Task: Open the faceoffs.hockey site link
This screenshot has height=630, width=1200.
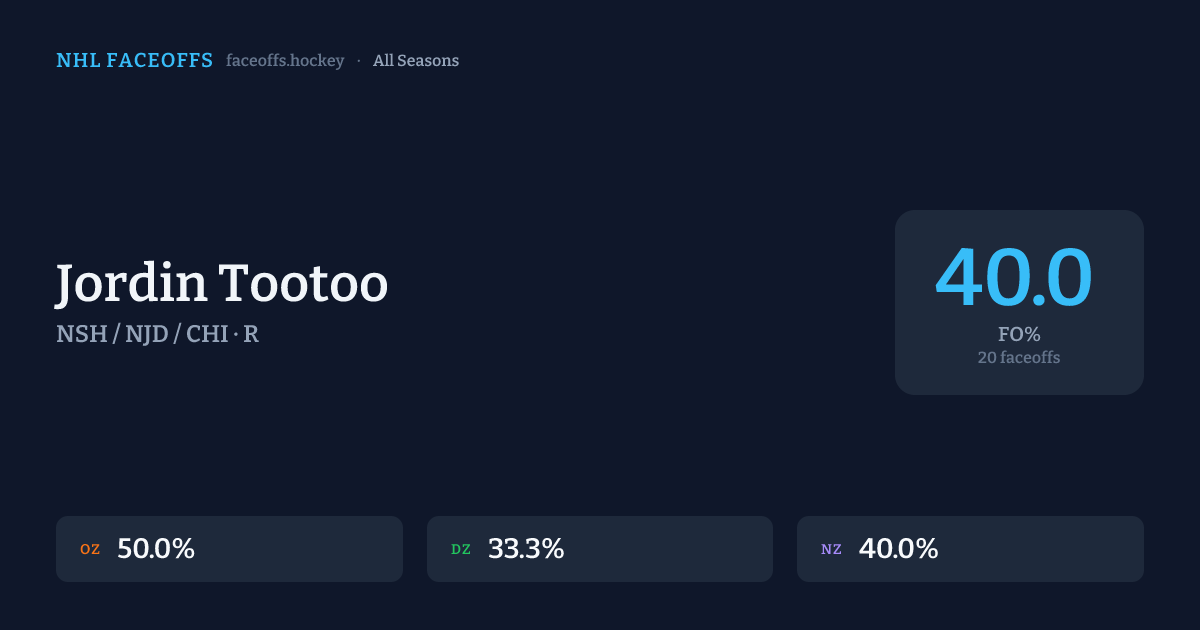Action: (285, 61)
